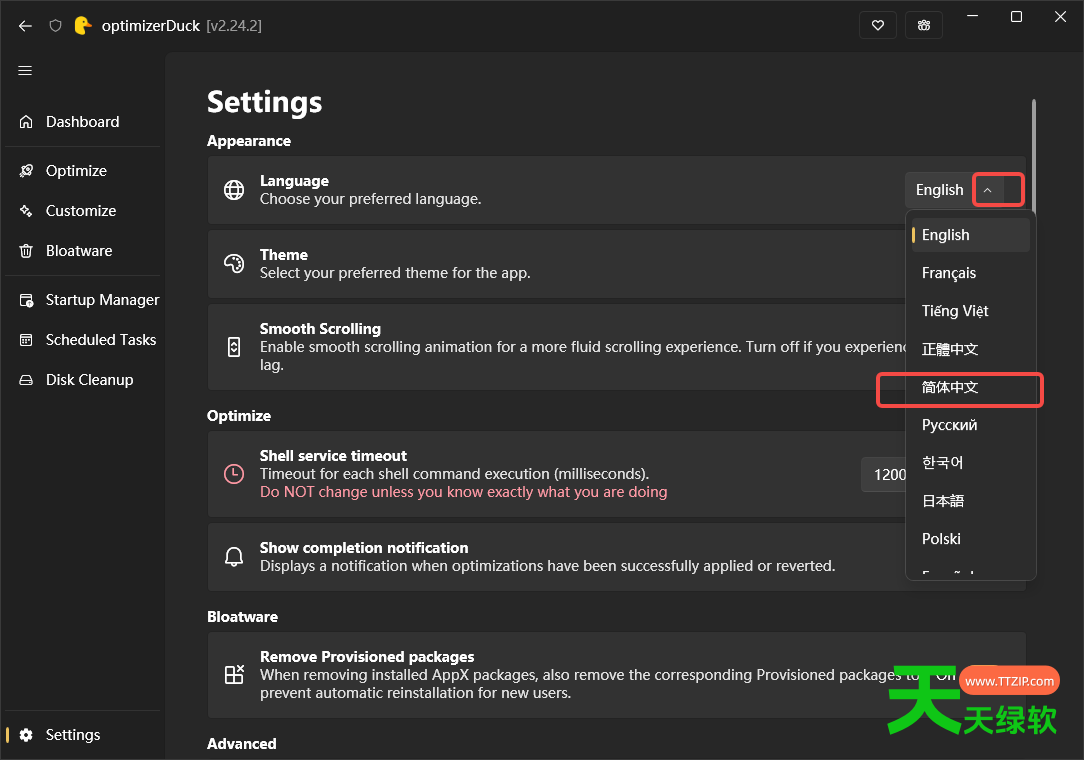This screenshot has height=760, width=1084.
Task: Select 简体中文 language option
Action: coord(971,387)
